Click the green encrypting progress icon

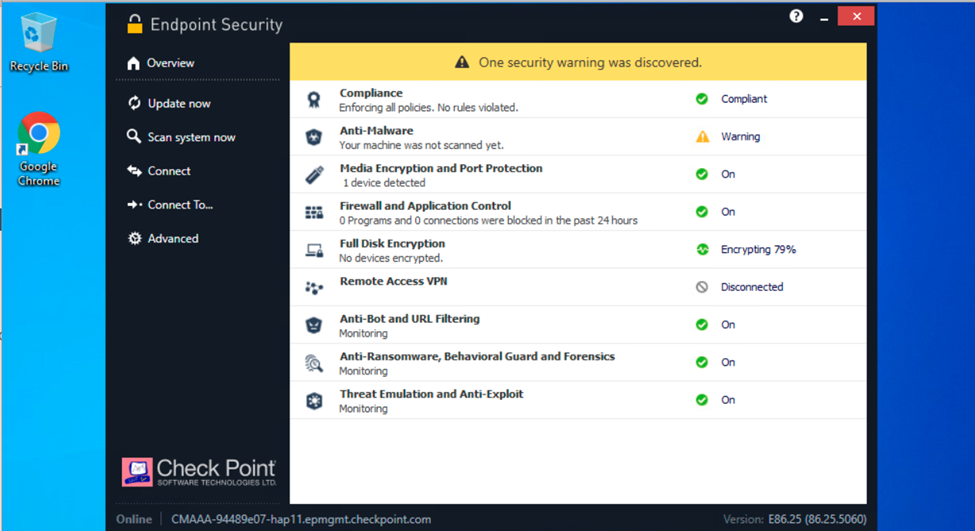point(702,249)
